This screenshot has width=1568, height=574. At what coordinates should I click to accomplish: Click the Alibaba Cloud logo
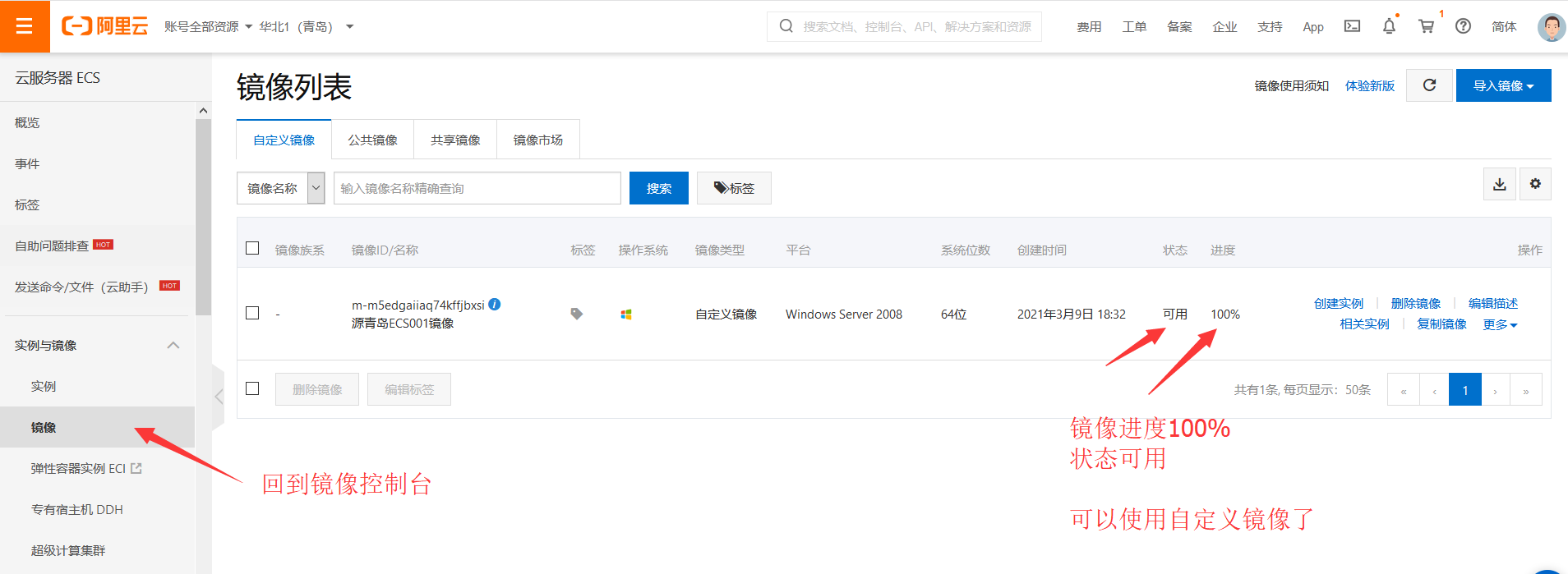(104, 26)
